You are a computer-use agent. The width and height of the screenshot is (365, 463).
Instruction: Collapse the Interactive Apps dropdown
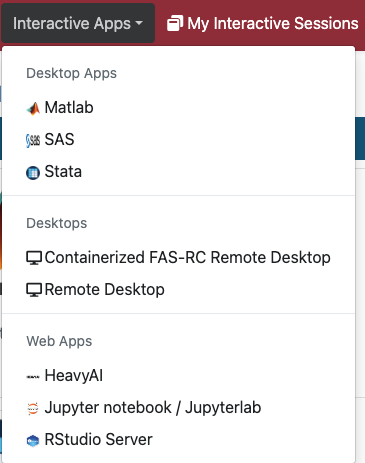coord(78,23)
